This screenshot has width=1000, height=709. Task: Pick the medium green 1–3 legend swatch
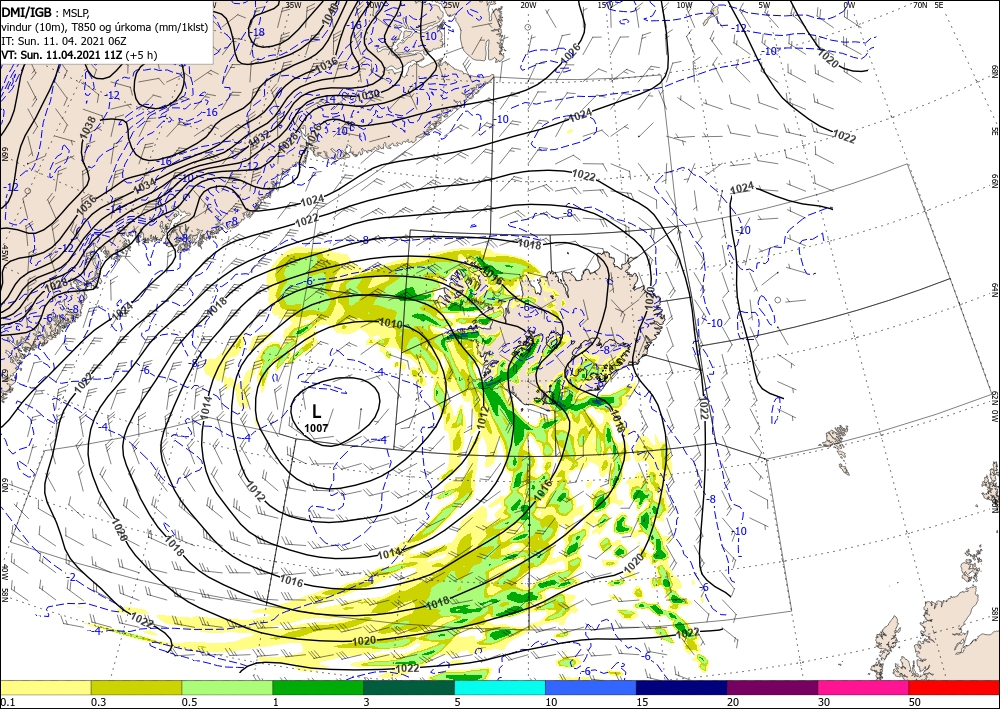click(318, 687)
